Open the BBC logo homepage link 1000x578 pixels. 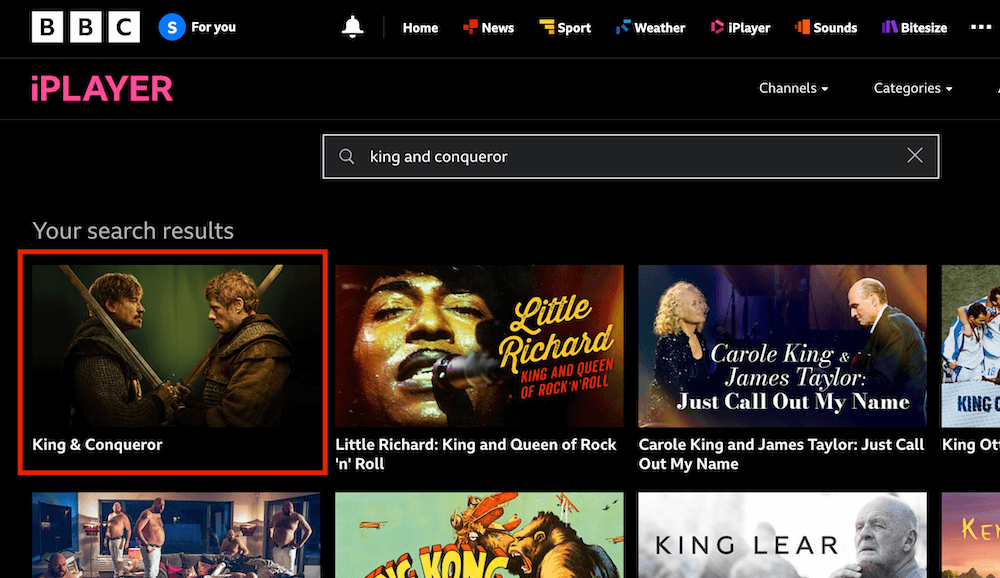click(x=85, y=27)
